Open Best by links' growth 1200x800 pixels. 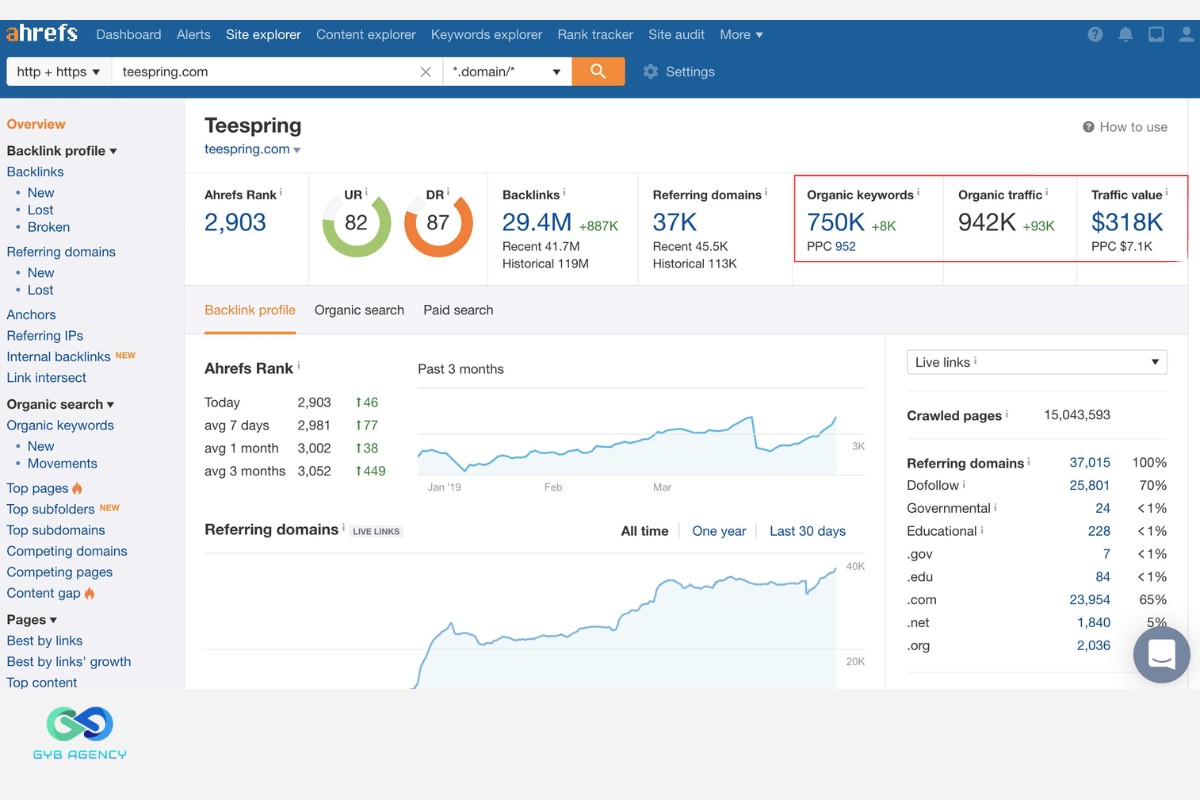[x=69, y=662]
